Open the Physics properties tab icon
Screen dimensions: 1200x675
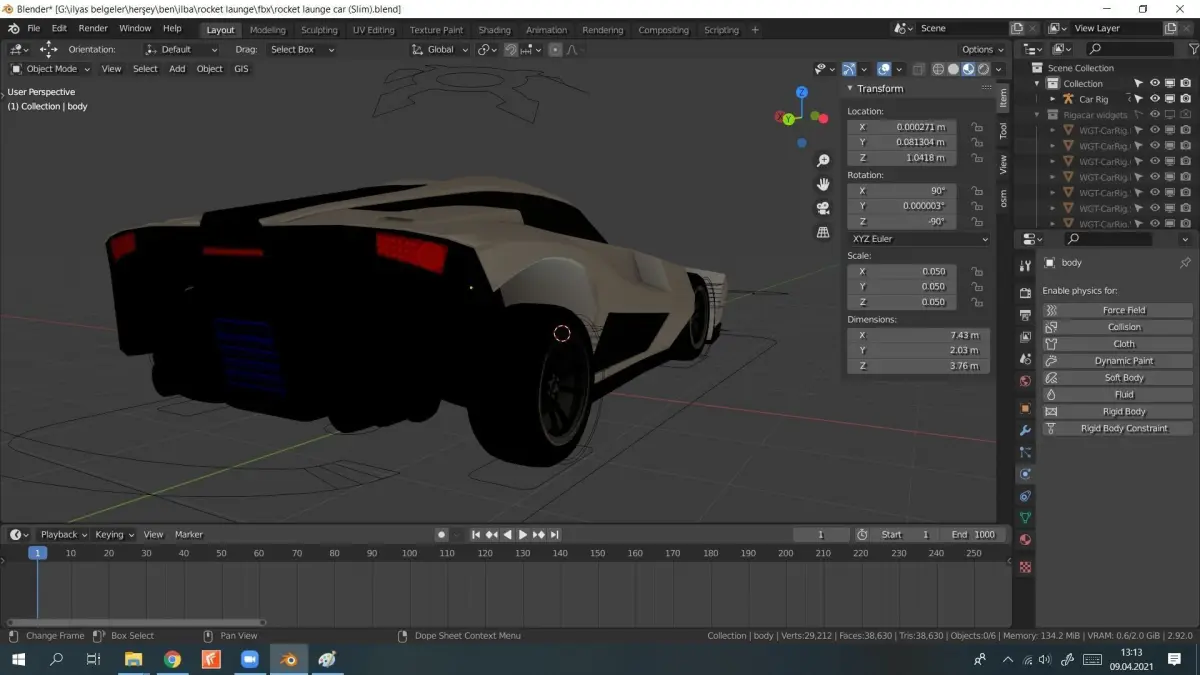[1025, 474]
